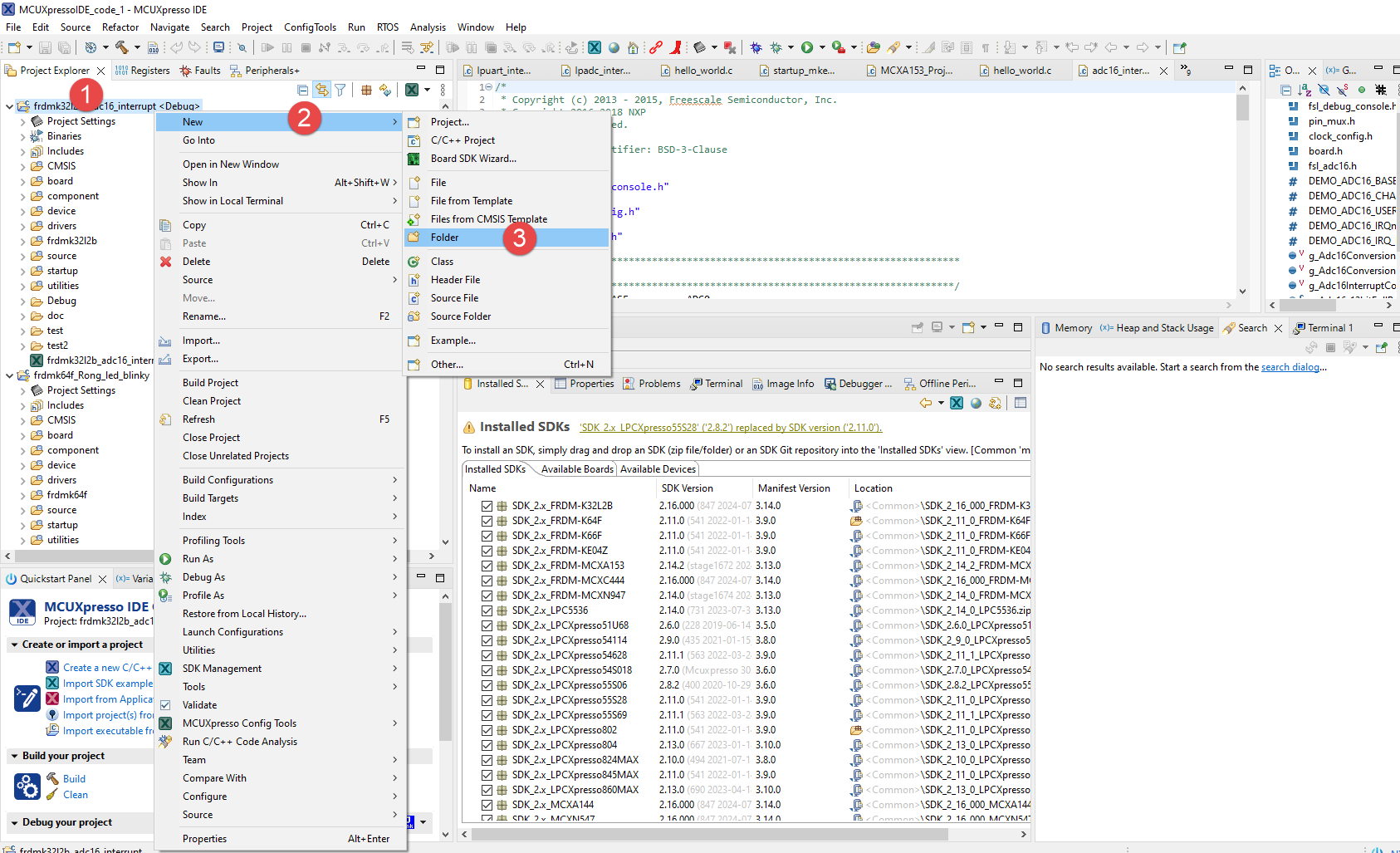The height and width of the screenshot is (853, 1400).
Task: Click Link with Editor in Project Explorer
Action: 322,89
